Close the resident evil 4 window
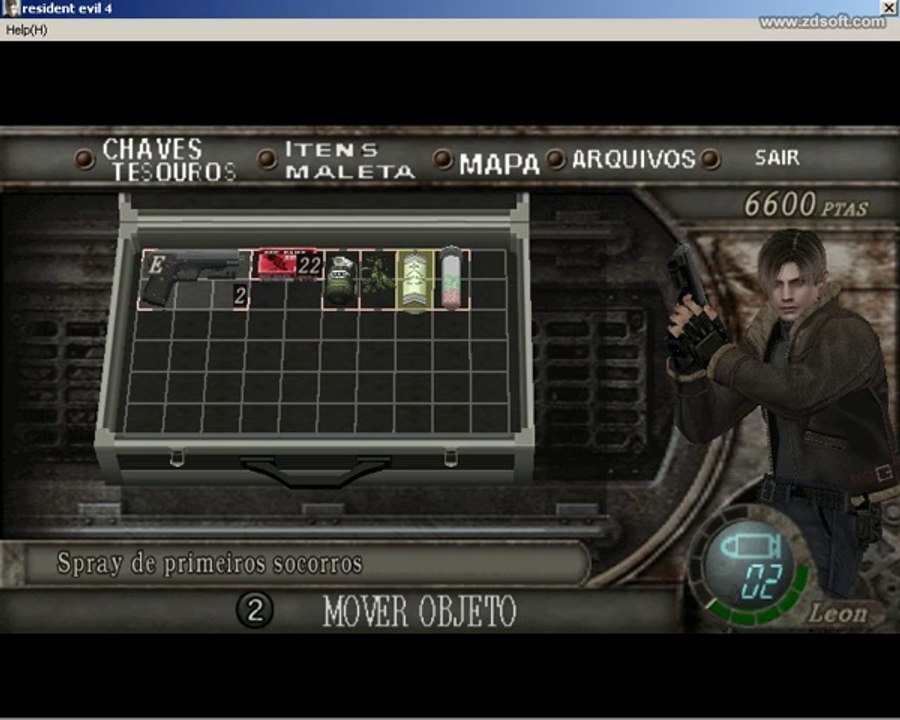Image resolution: width=900 pixels, height=720 pixels. 888,7
